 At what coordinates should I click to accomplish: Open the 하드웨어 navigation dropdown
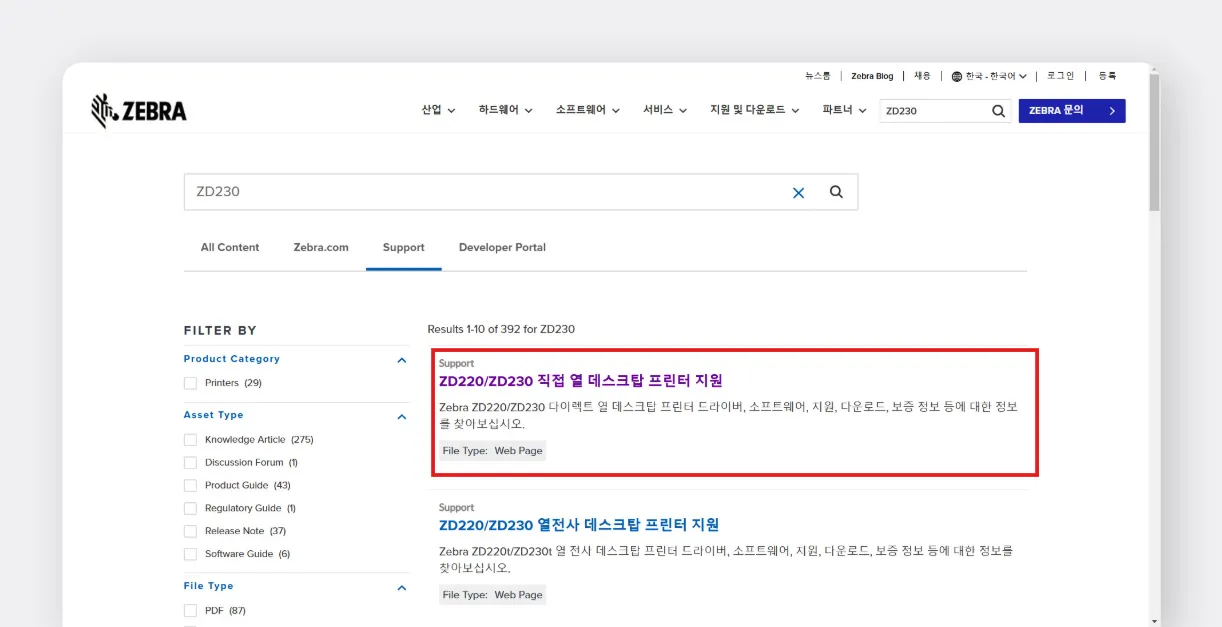(505, 110)
